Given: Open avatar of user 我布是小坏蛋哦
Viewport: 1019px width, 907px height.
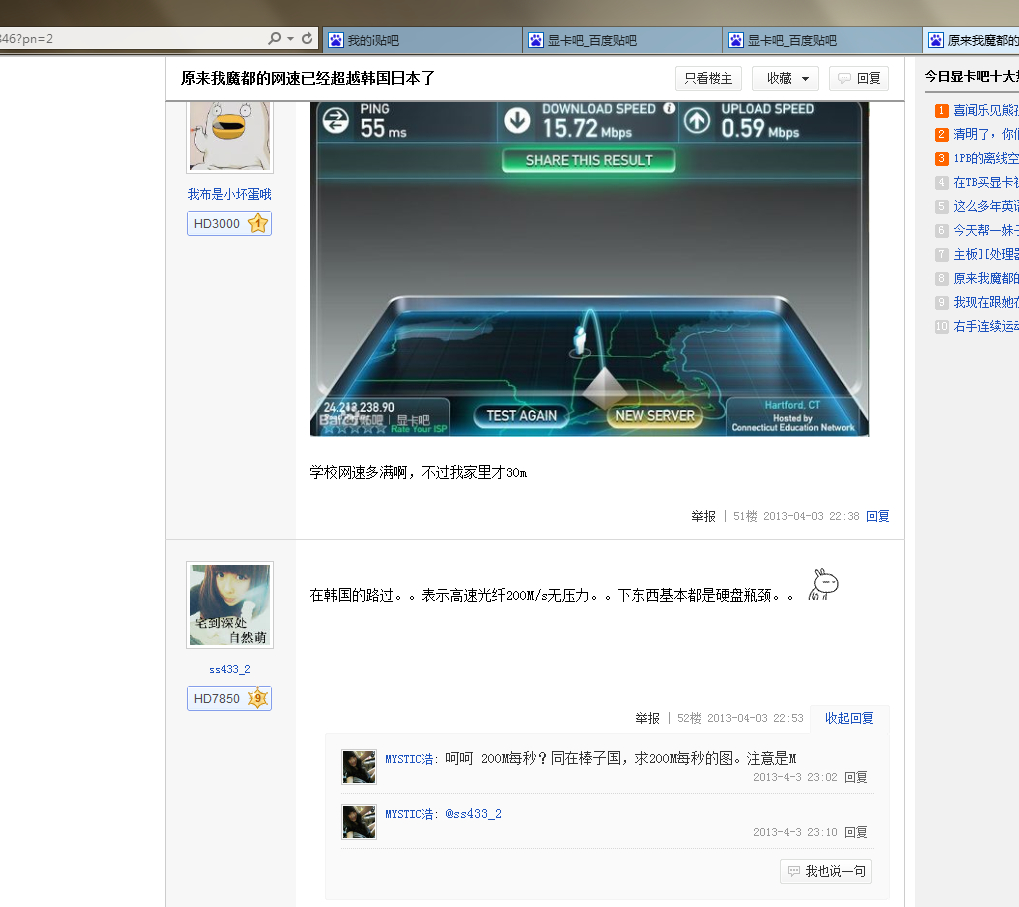Looking at the screenshot, I should tap(230, 136).
